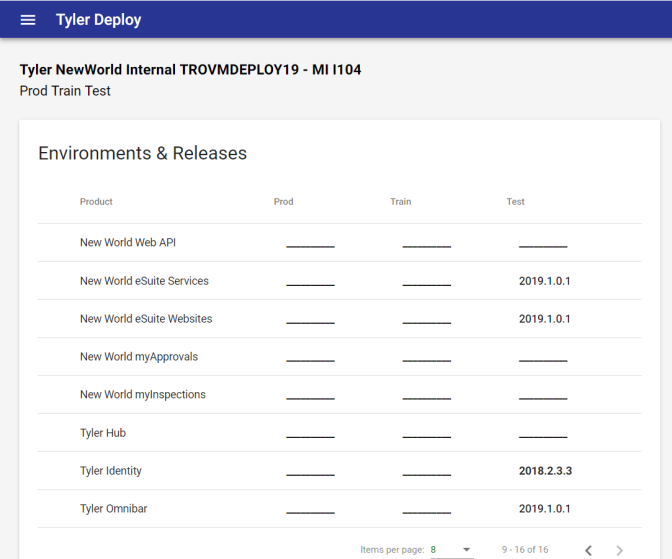The image size is (672, 559).
Task: Select the Tyler Hub row
Action: [x=103, y=433]
